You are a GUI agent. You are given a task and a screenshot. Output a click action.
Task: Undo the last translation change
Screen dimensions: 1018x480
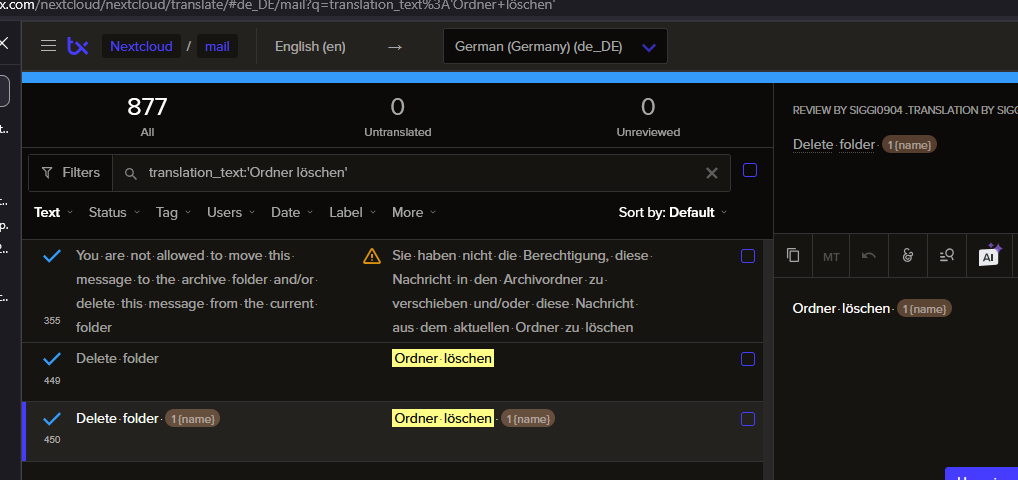(x=869, y=256)
